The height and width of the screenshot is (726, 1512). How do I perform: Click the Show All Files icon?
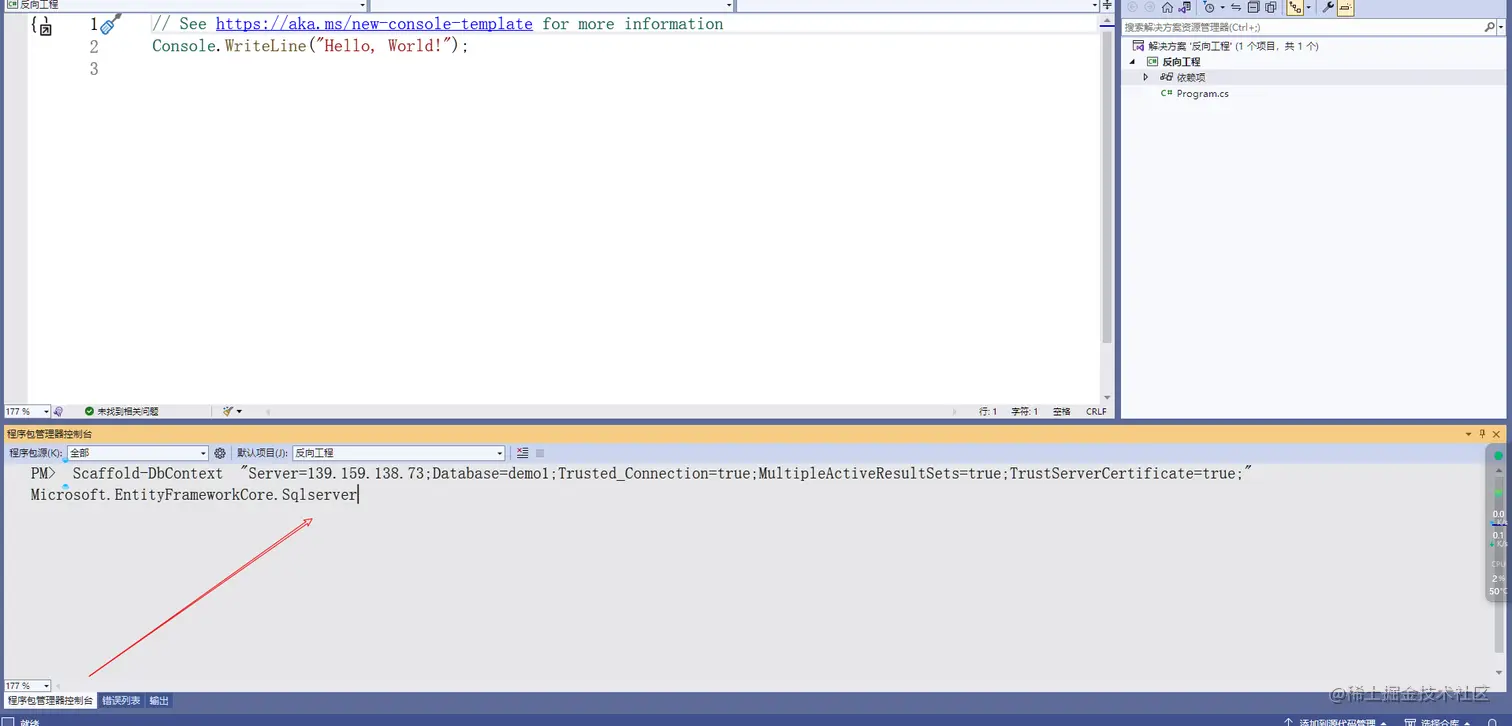1271,7
